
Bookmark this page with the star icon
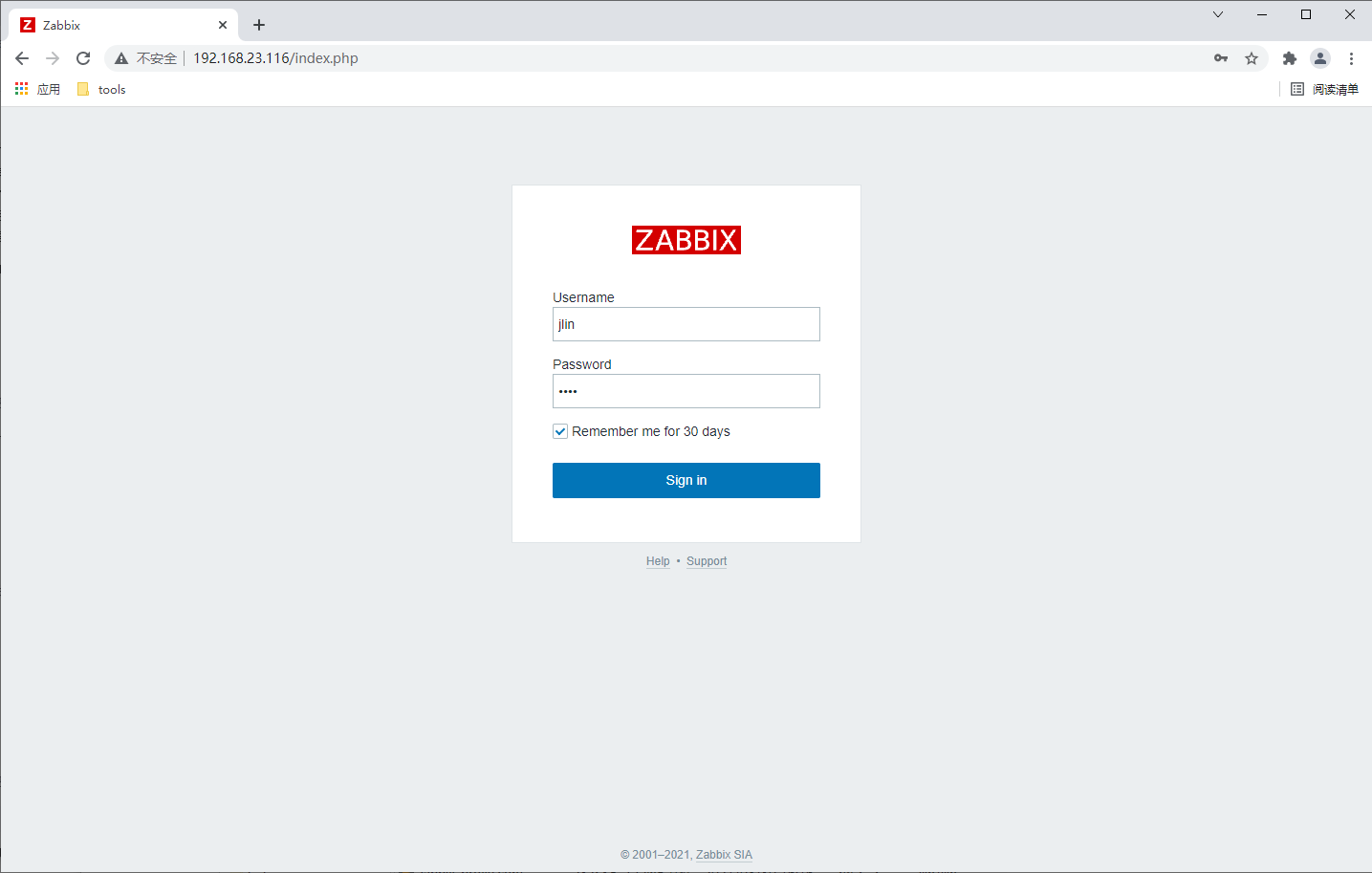(x=1252, y=58)
